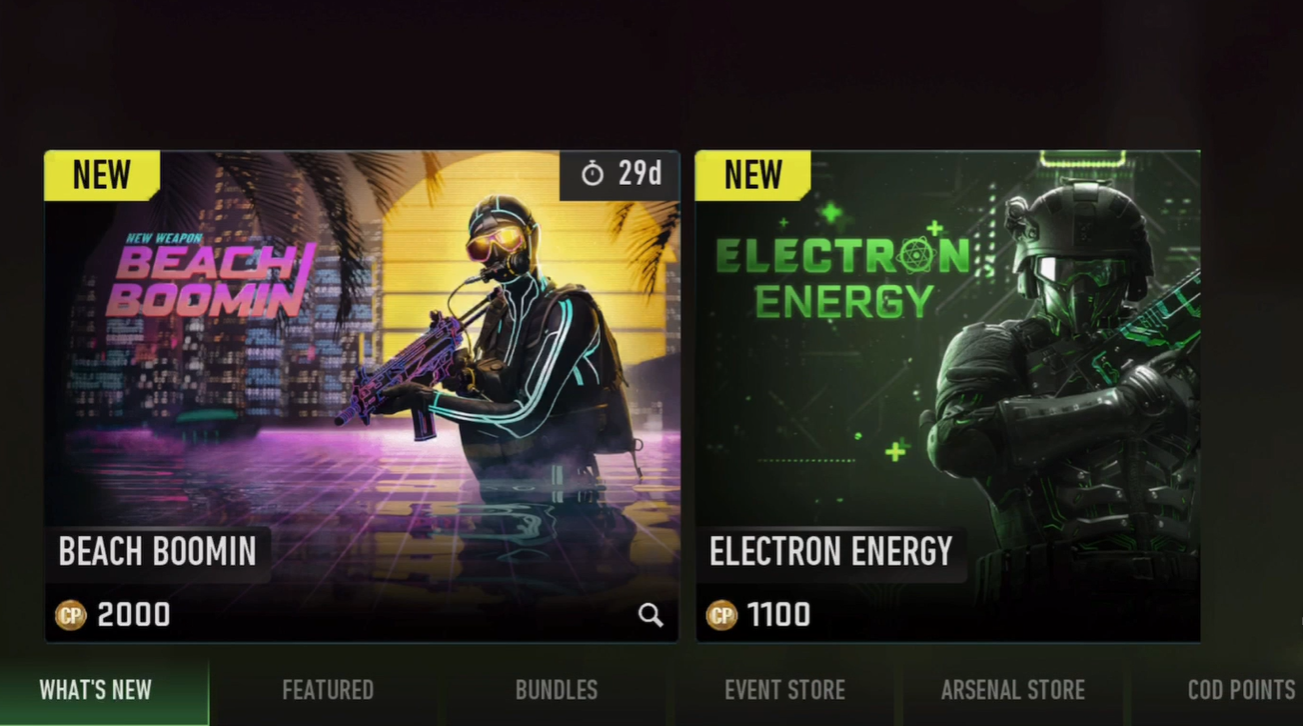1303x726 pixels.
Task: Open the COD Points tab
Action: click(x=1241, y=690)
